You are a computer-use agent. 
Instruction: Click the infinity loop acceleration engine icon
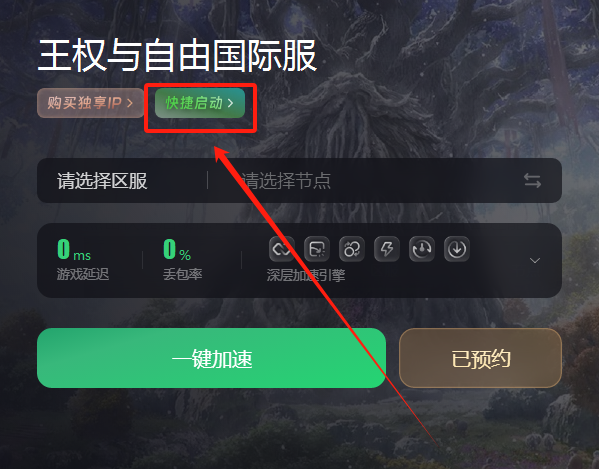[282, 249]
